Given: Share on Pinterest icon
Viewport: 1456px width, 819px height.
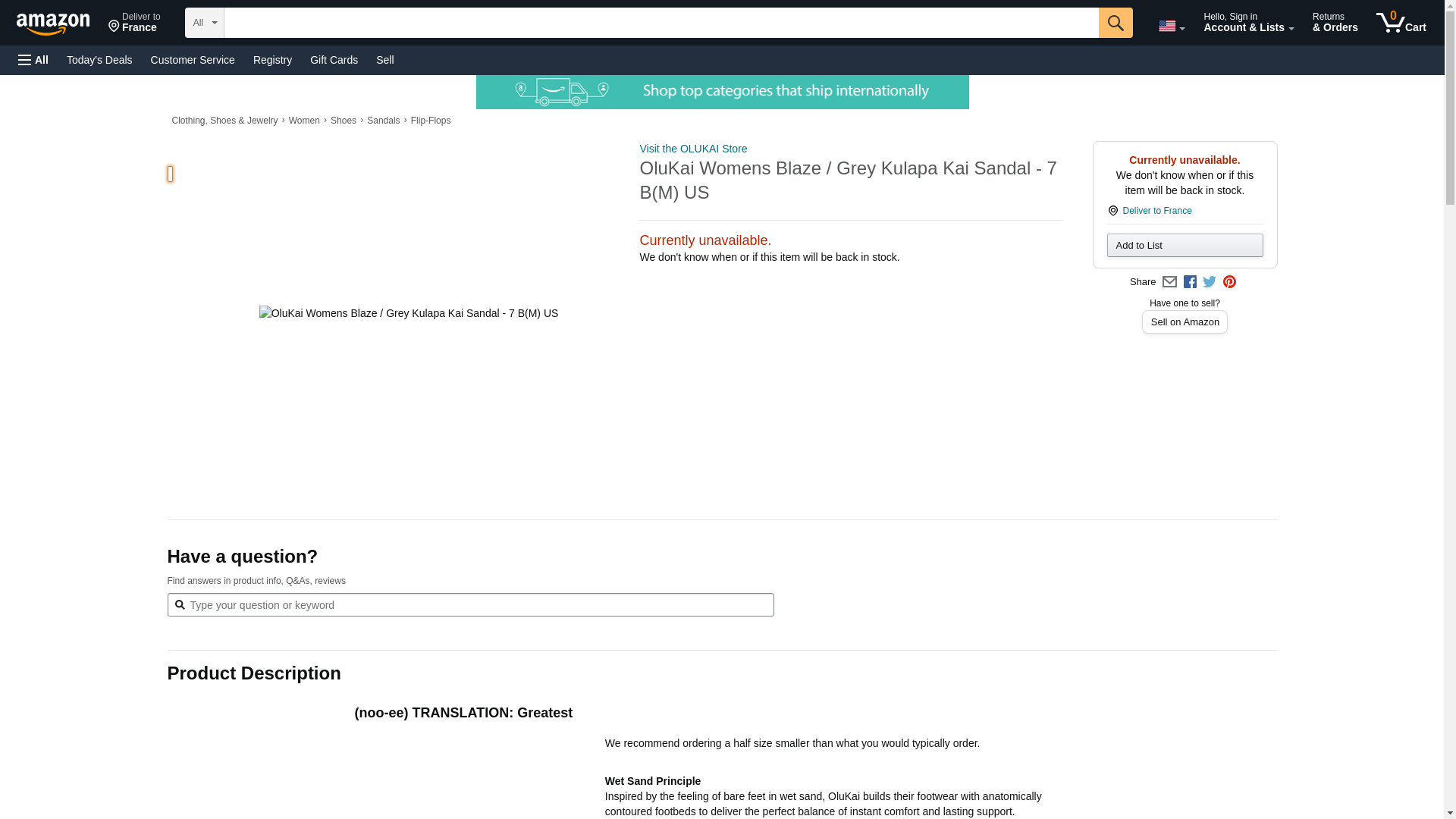Looking at the screenshot, I should pyautogui.click(x=1229, y=282).
